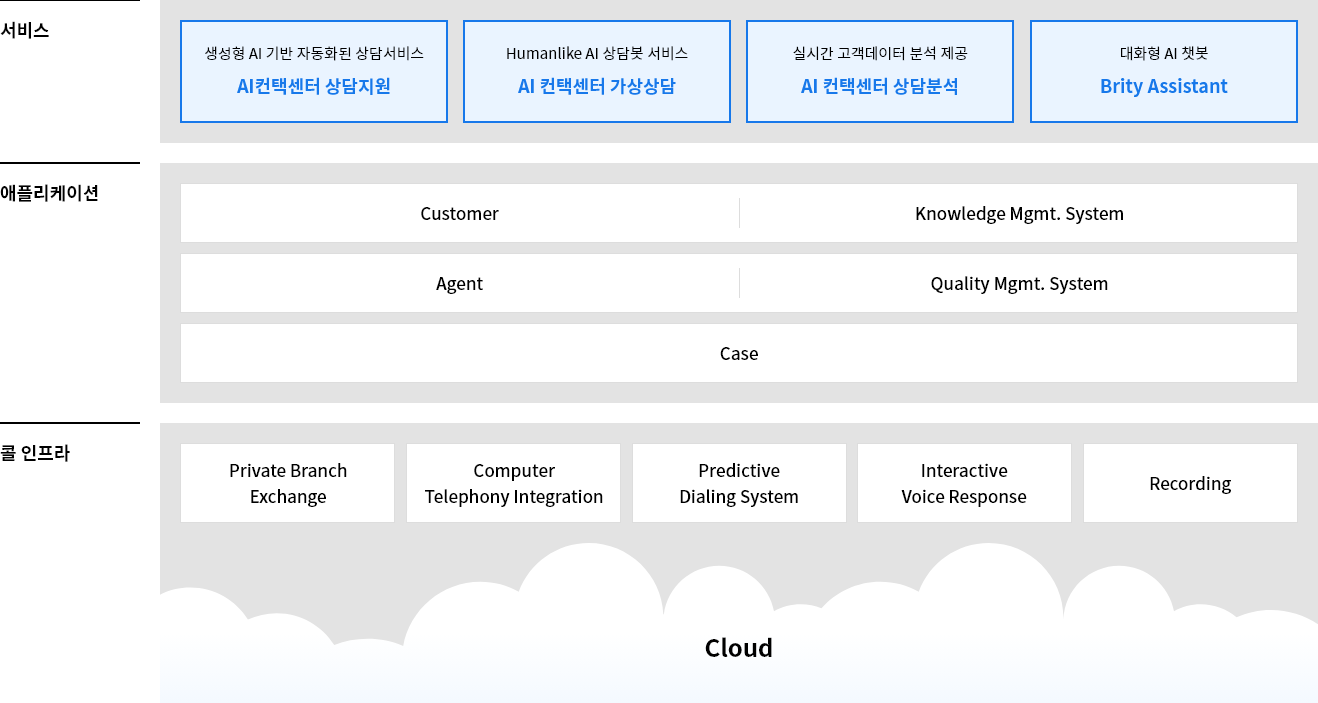The height and width of the screenshot is (703, 1318).
Task: Toggle the 생성형 AI 기반 자동화된 상담서비스 description
Action: point(313,53)
